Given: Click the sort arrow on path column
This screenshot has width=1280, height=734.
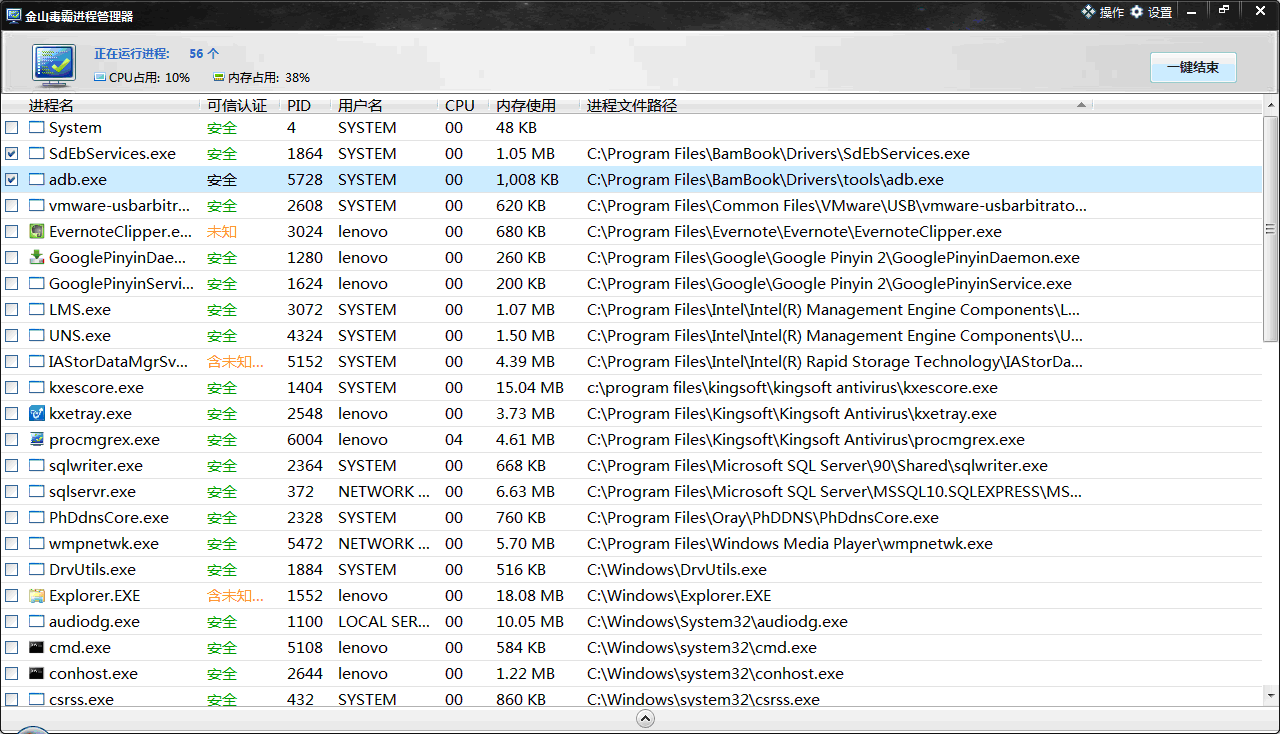Looking at the screenshot, I should (x=1081, y=105).
